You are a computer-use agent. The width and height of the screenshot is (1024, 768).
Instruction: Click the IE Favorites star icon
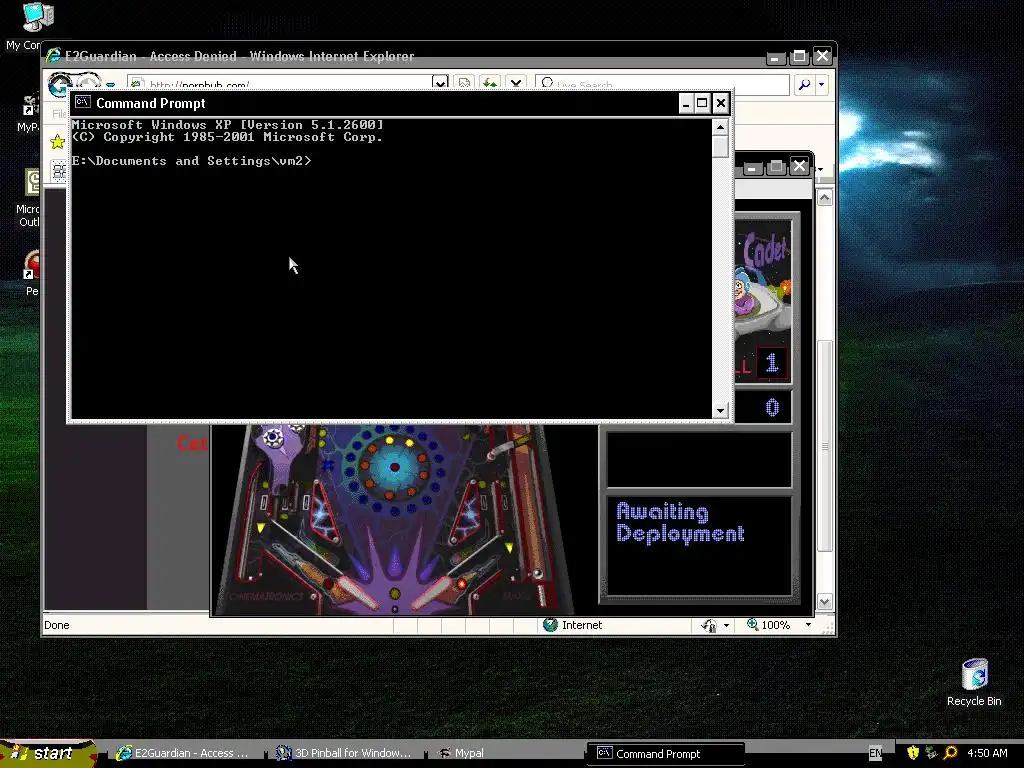tap(57, 141)
